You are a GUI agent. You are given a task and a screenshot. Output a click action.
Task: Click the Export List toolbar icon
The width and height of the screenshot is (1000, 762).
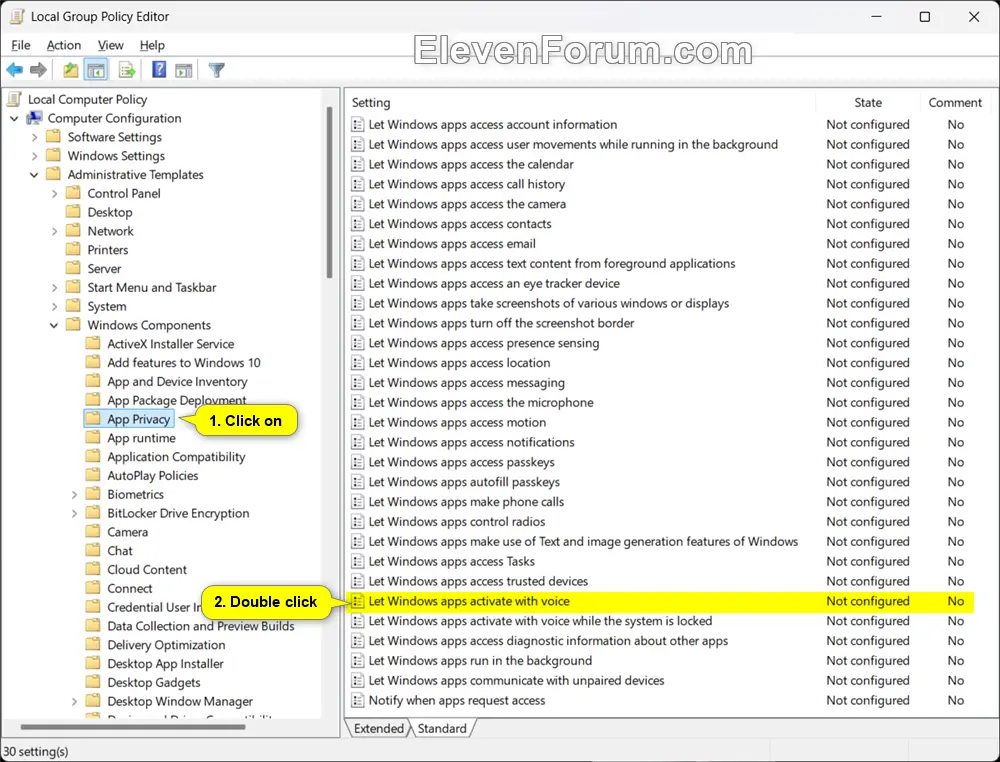pos(126,70)
